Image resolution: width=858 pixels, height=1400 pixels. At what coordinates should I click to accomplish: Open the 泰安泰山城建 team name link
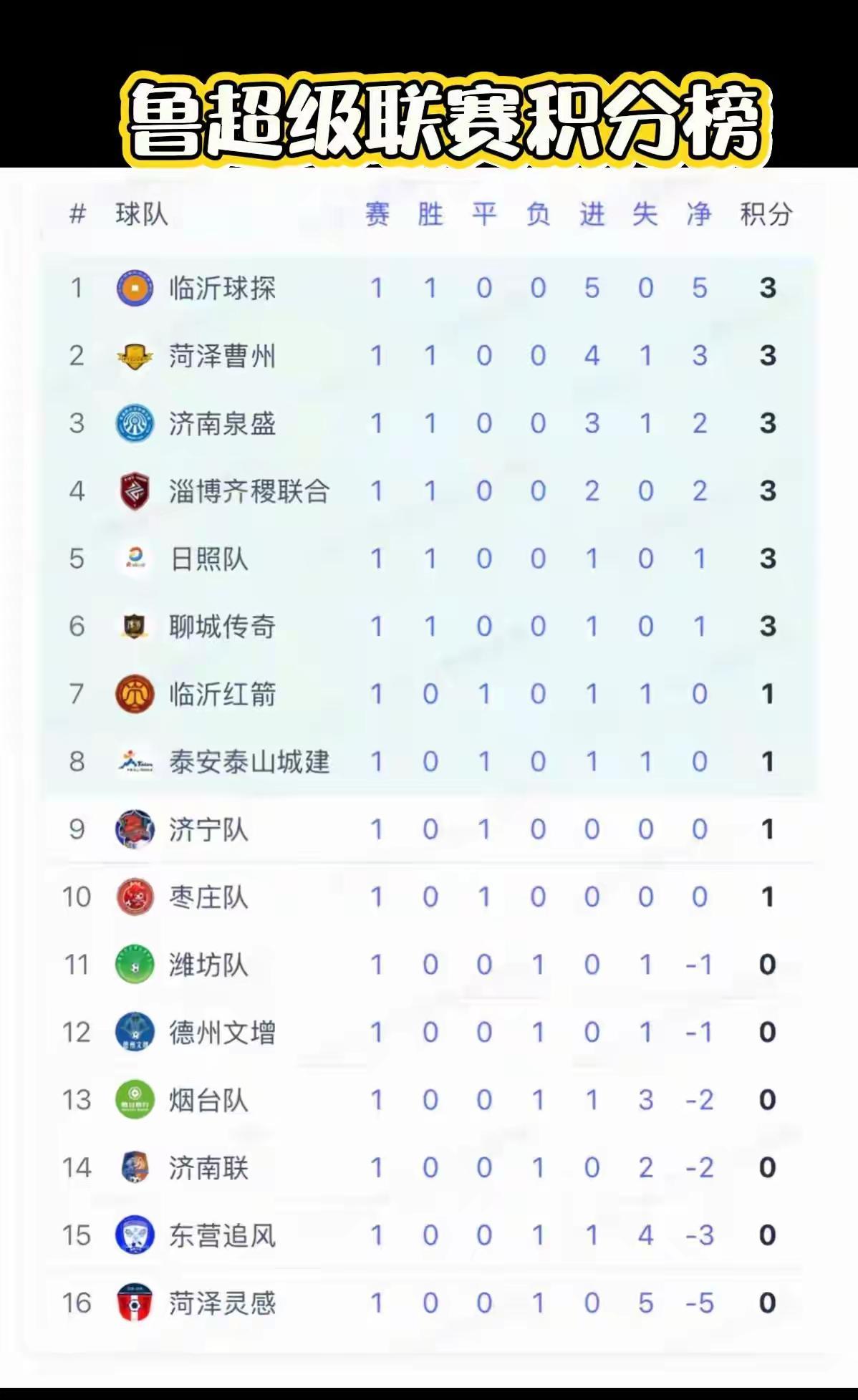pos(249,762)
